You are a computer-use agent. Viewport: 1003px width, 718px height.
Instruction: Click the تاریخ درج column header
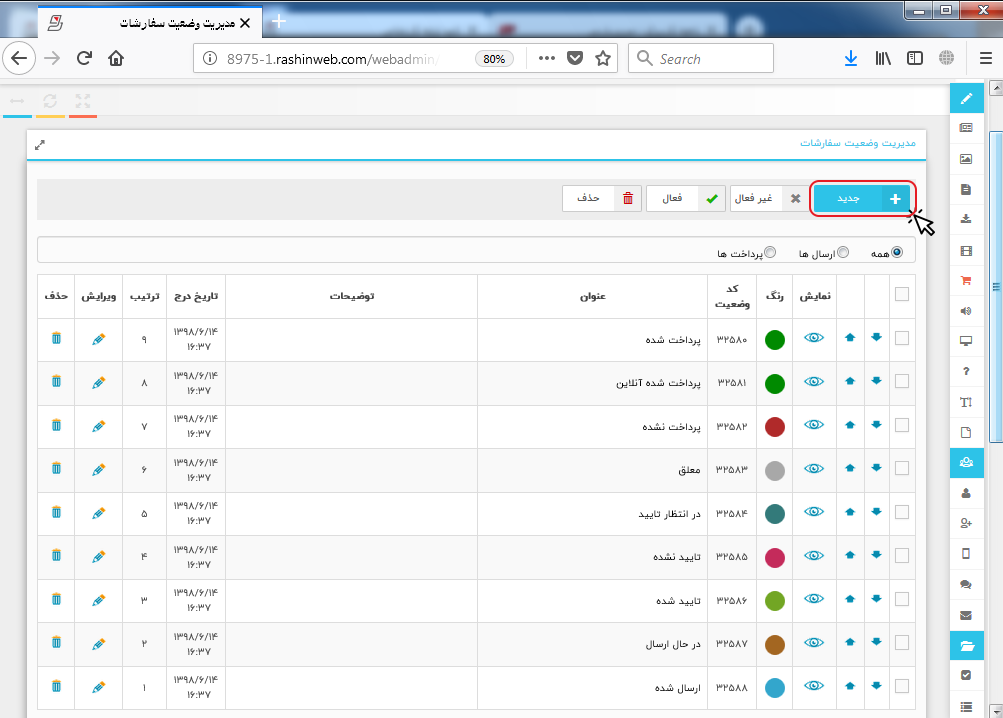pyautogui.click(x=196, y=296)
